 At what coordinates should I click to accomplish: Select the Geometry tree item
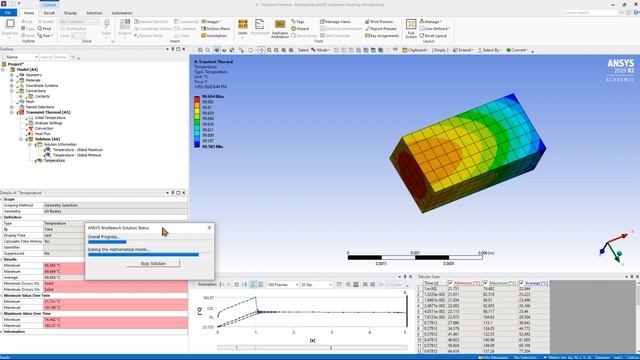[x=33, y=75]
